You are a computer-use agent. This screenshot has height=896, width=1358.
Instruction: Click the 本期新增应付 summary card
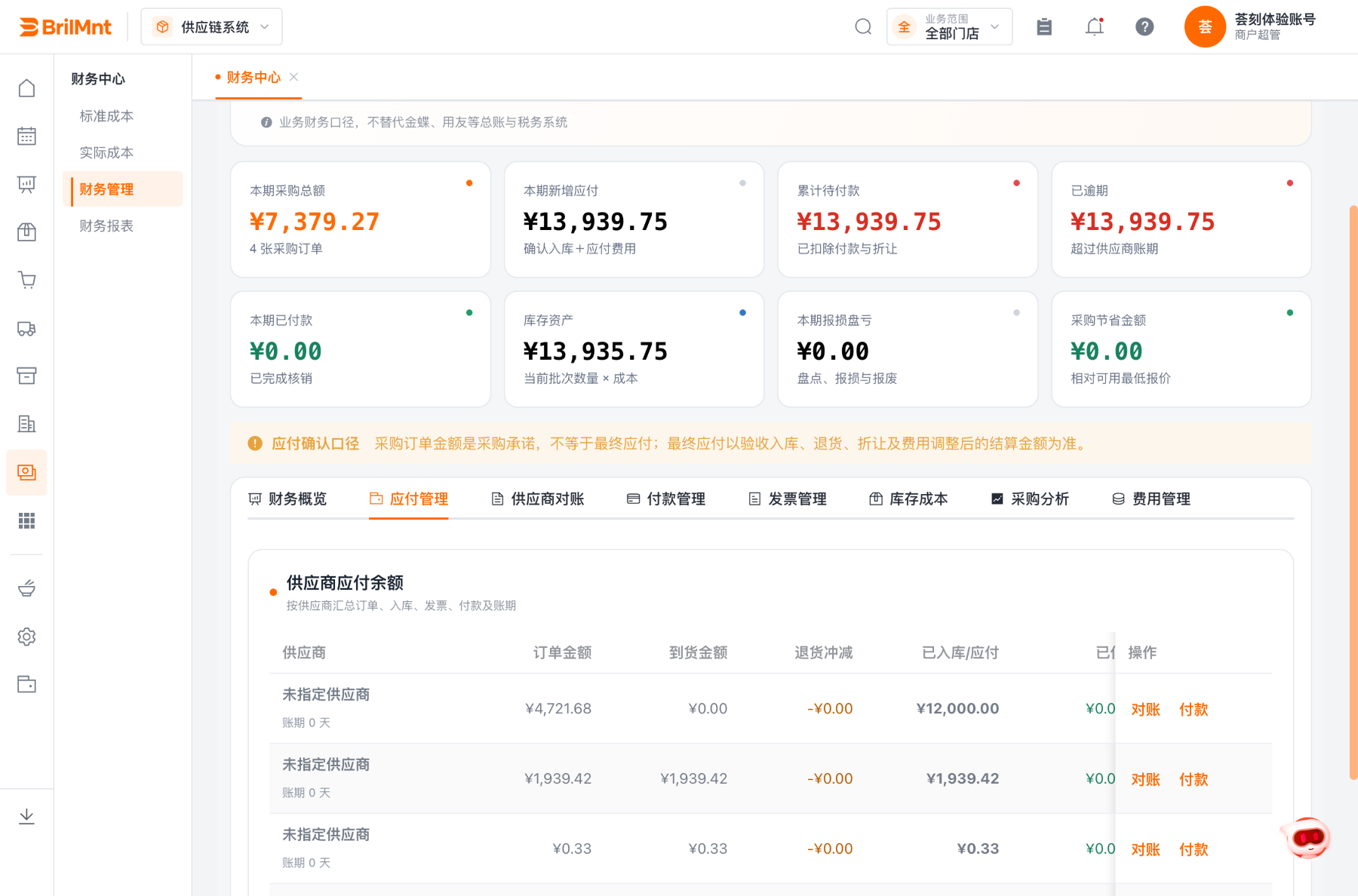[x=634, y=219]
